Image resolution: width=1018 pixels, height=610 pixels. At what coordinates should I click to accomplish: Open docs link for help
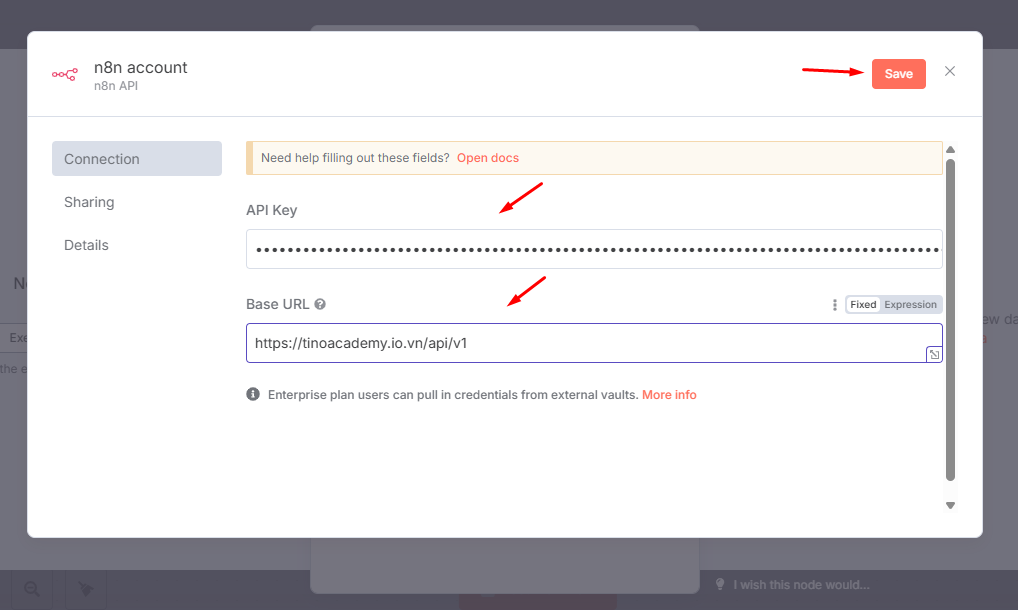click(488, 158)
